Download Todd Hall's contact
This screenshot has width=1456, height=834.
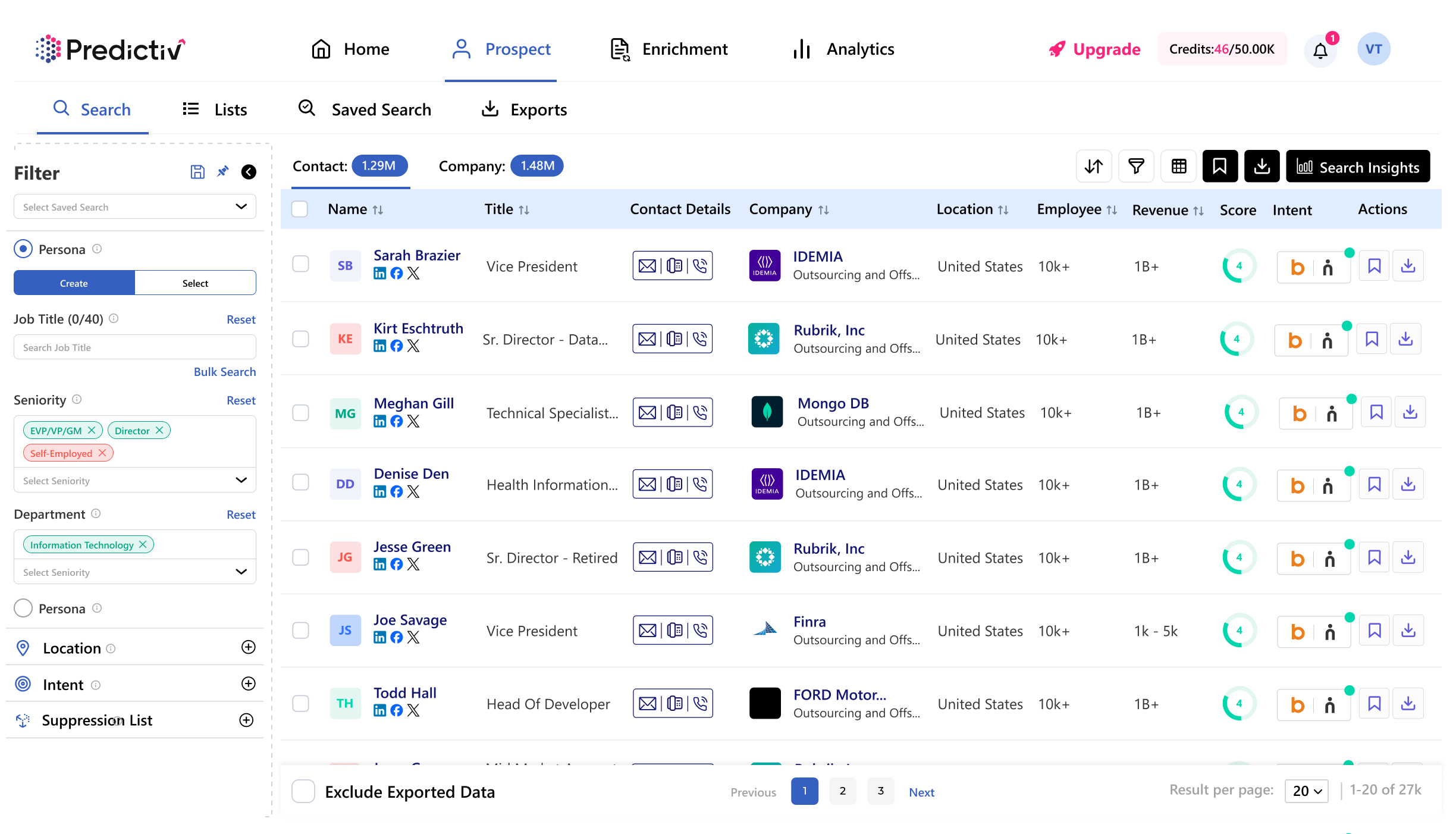1408,704
